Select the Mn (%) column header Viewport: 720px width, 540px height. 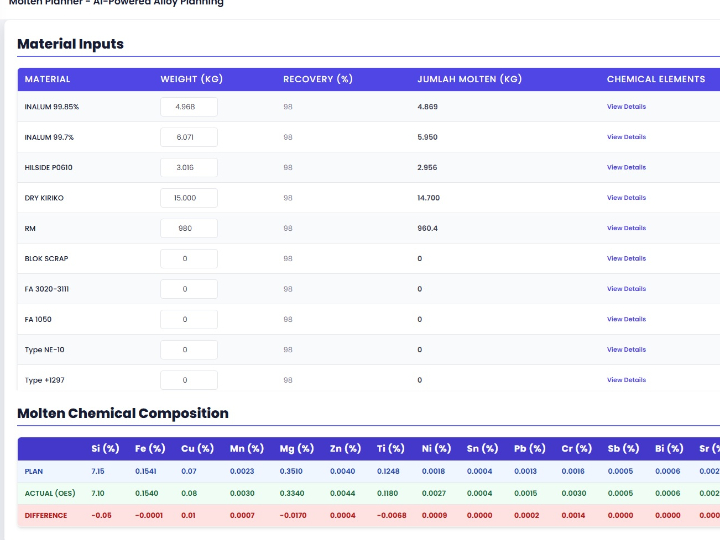(247, 449)
